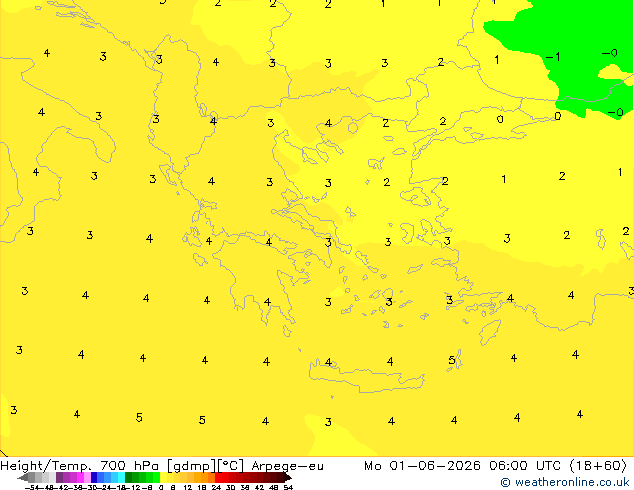
Task: Click the "12" legend scale label
Action: (x=188, y=487)
